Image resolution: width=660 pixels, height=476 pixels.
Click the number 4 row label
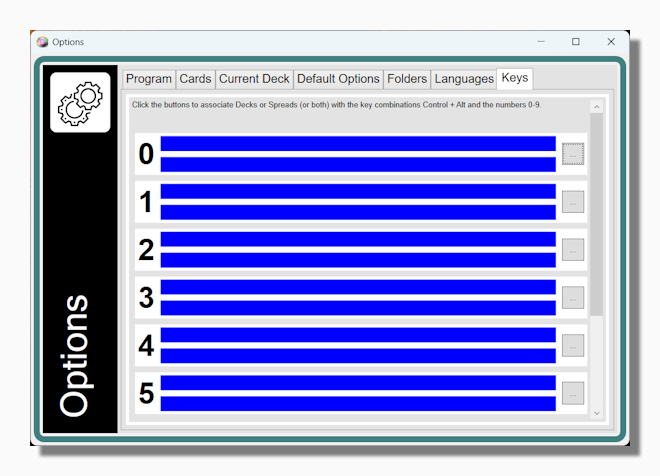point(146,346)
